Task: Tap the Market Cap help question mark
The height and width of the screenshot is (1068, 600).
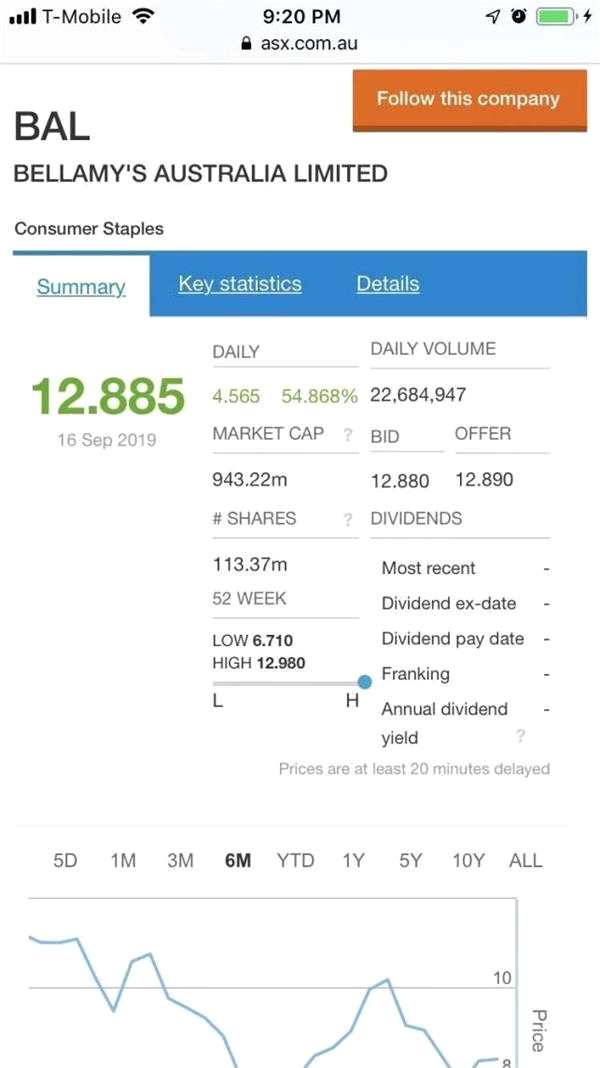Action: point(348,435)
